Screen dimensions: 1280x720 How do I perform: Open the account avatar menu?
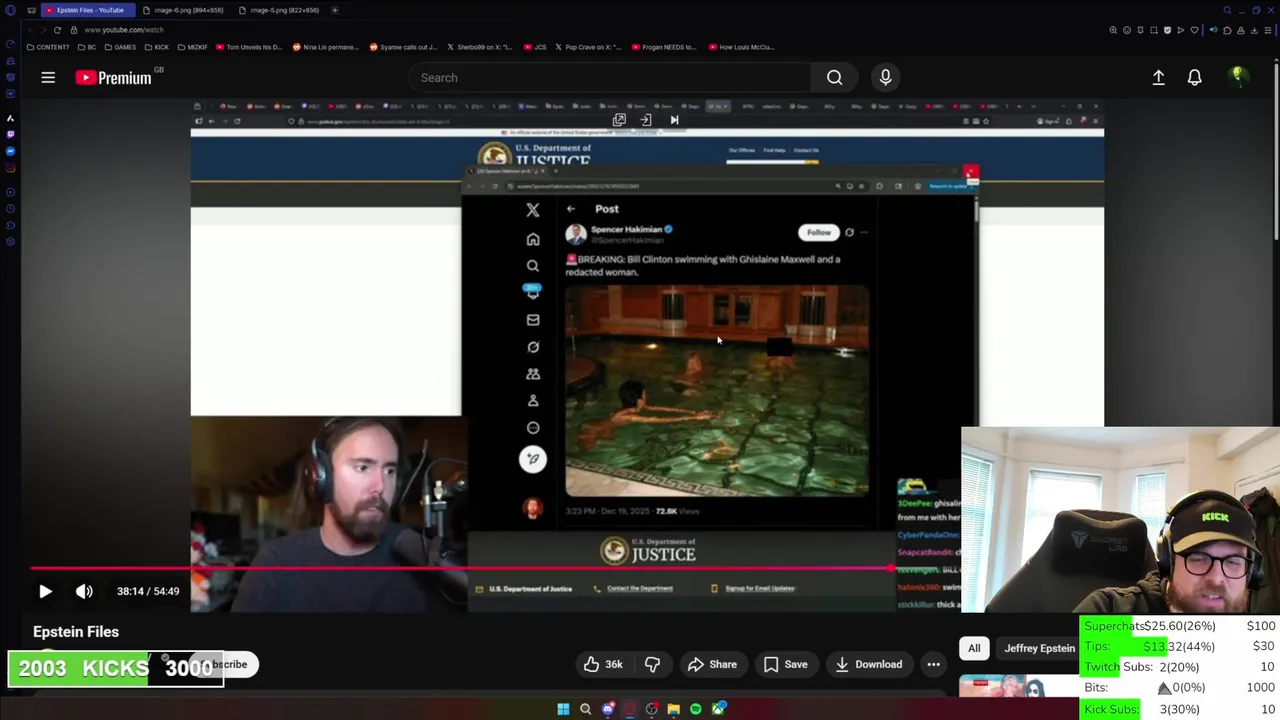[1238, 77]
